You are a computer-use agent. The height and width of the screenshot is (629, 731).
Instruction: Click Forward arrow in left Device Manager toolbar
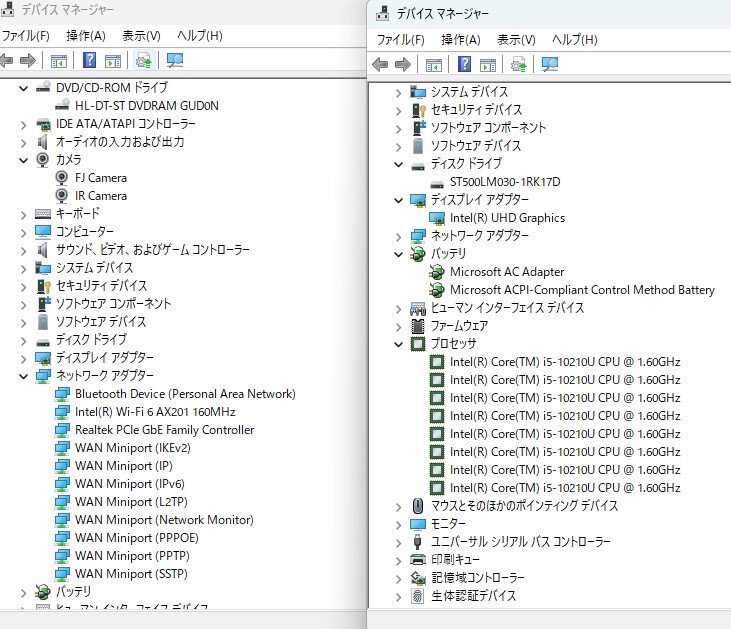tap(28, 61)
